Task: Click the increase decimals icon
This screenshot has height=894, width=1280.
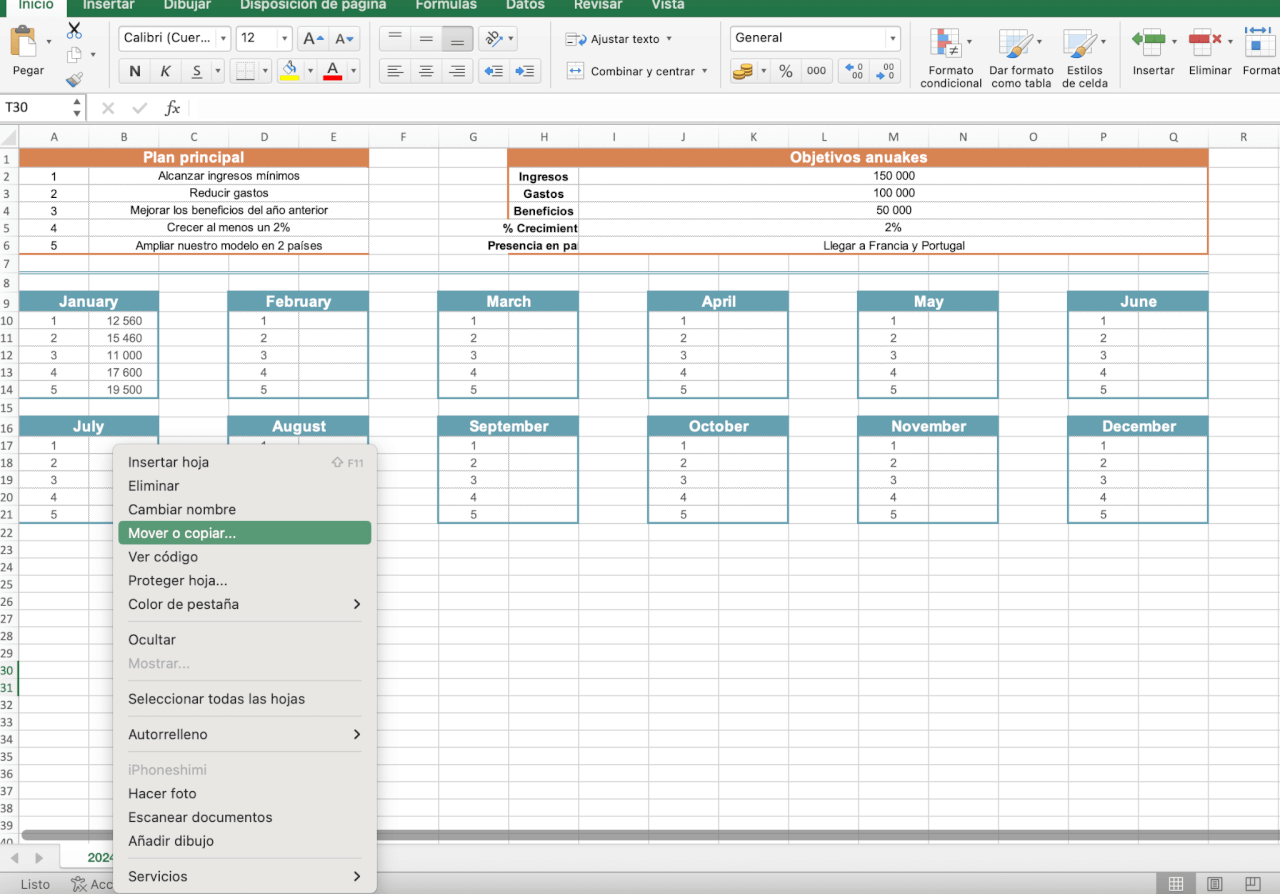Action: click(x=855, y=71)
